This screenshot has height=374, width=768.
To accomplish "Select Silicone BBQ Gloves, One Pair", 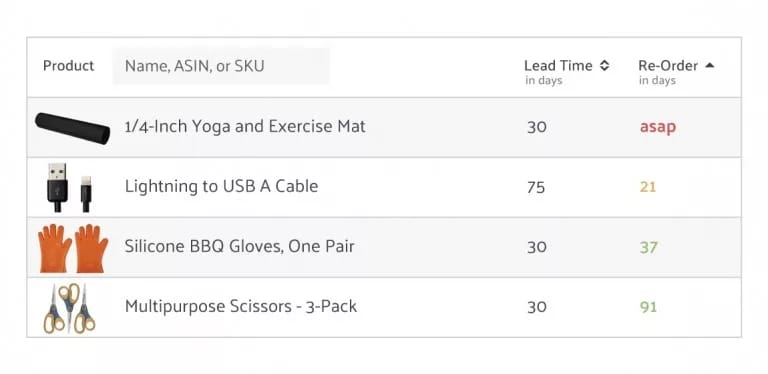I will pos(240,246).
